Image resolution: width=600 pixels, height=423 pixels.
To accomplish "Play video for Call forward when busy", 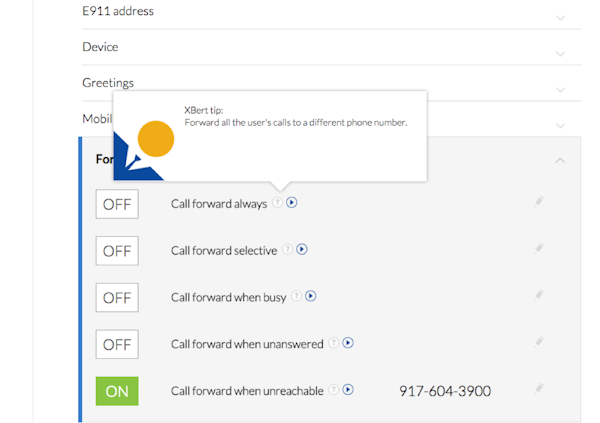I will 311,296.
